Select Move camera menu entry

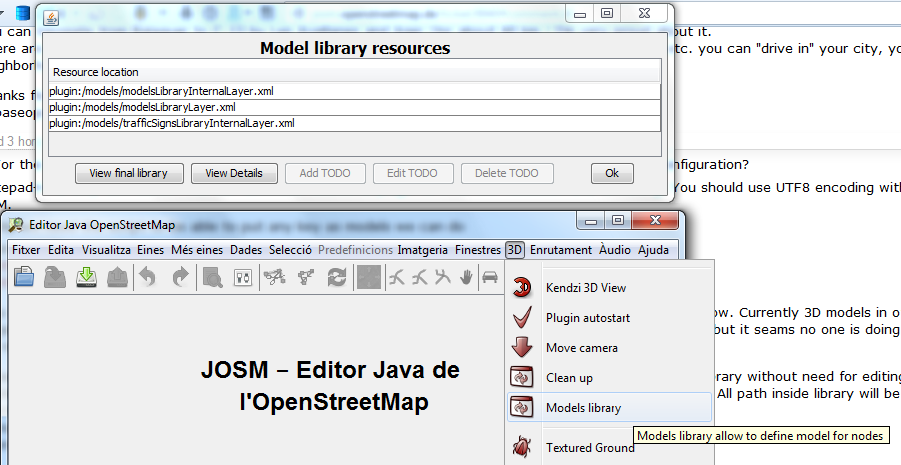(581, 348)
